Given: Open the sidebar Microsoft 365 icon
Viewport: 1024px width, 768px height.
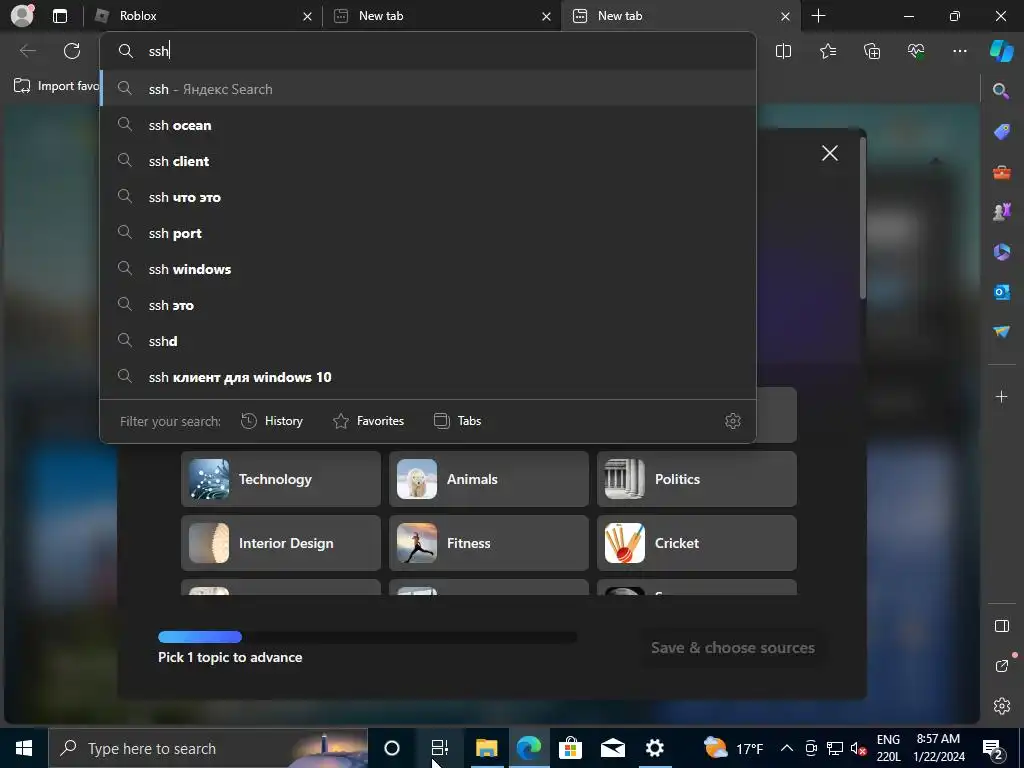Looking at the screenshot, I should (1001, 251).
